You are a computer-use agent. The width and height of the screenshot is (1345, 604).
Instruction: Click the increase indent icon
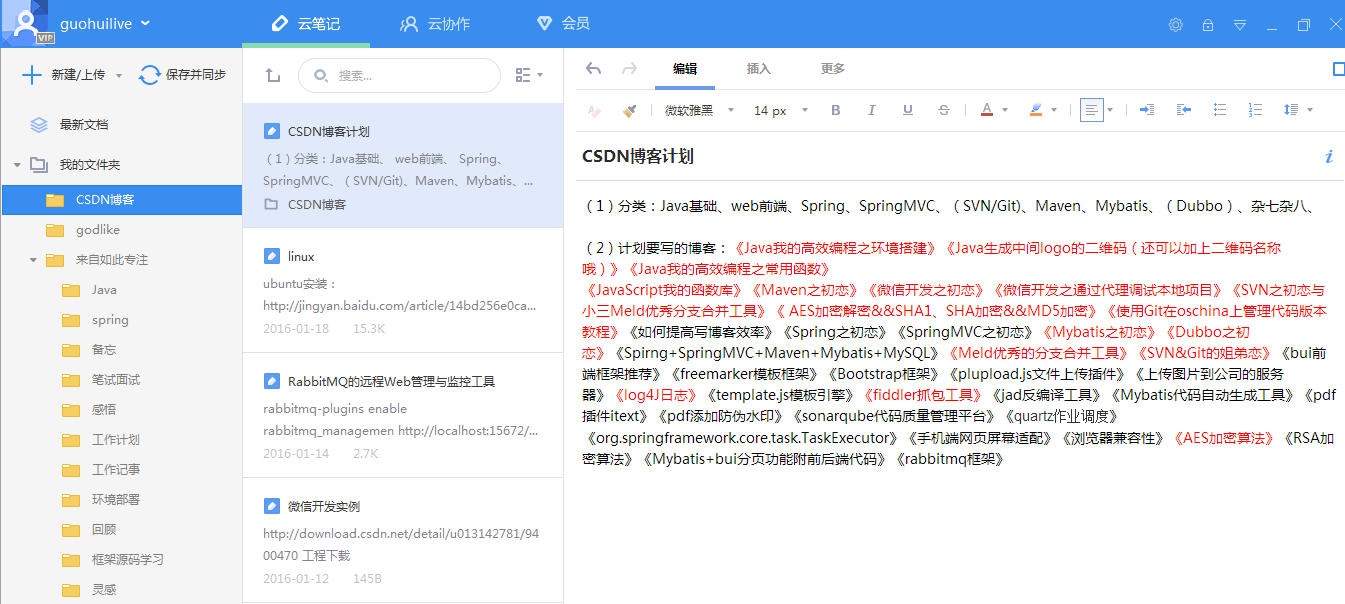point(1146,110)
